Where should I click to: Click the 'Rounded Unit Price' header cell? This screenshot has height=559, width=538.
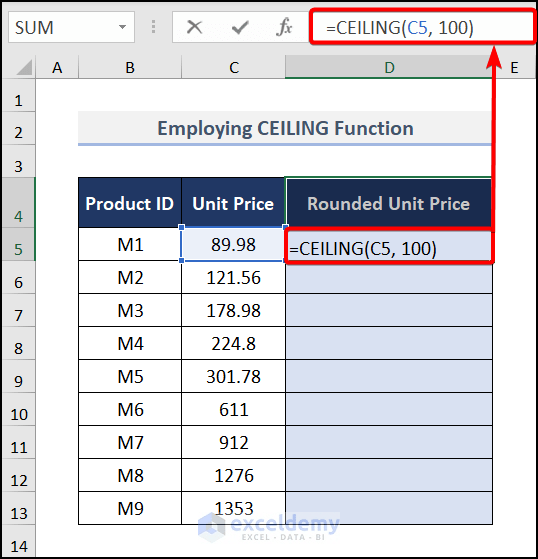389,203
